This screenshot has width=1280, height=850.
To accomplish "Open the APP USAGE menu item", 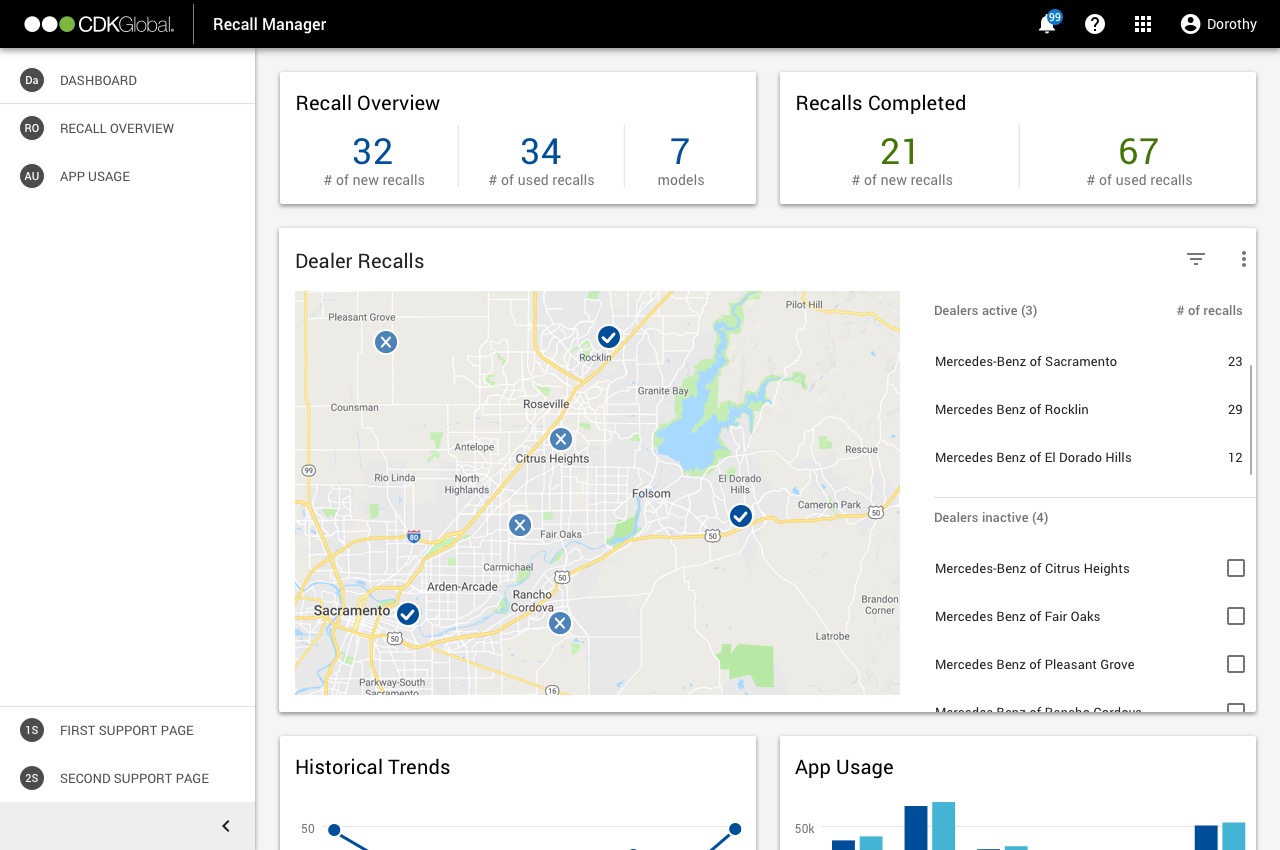I will (x=128, y=176).
